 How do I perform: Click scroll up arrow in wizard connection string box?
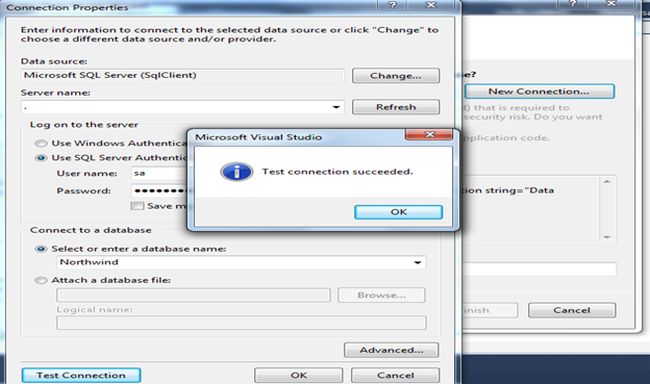tap(607, 182)
